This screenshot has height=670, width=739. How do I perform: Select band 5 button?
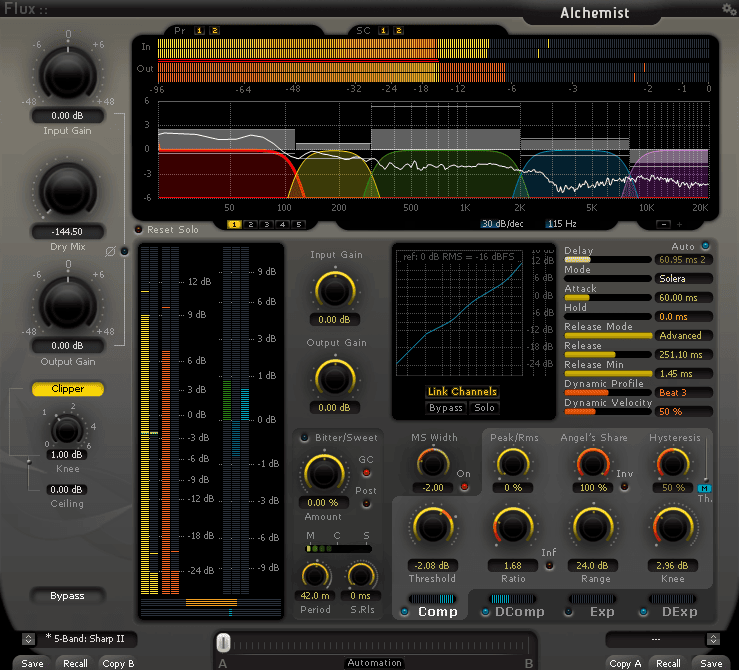pyautogui.click(x=299, y=224)
